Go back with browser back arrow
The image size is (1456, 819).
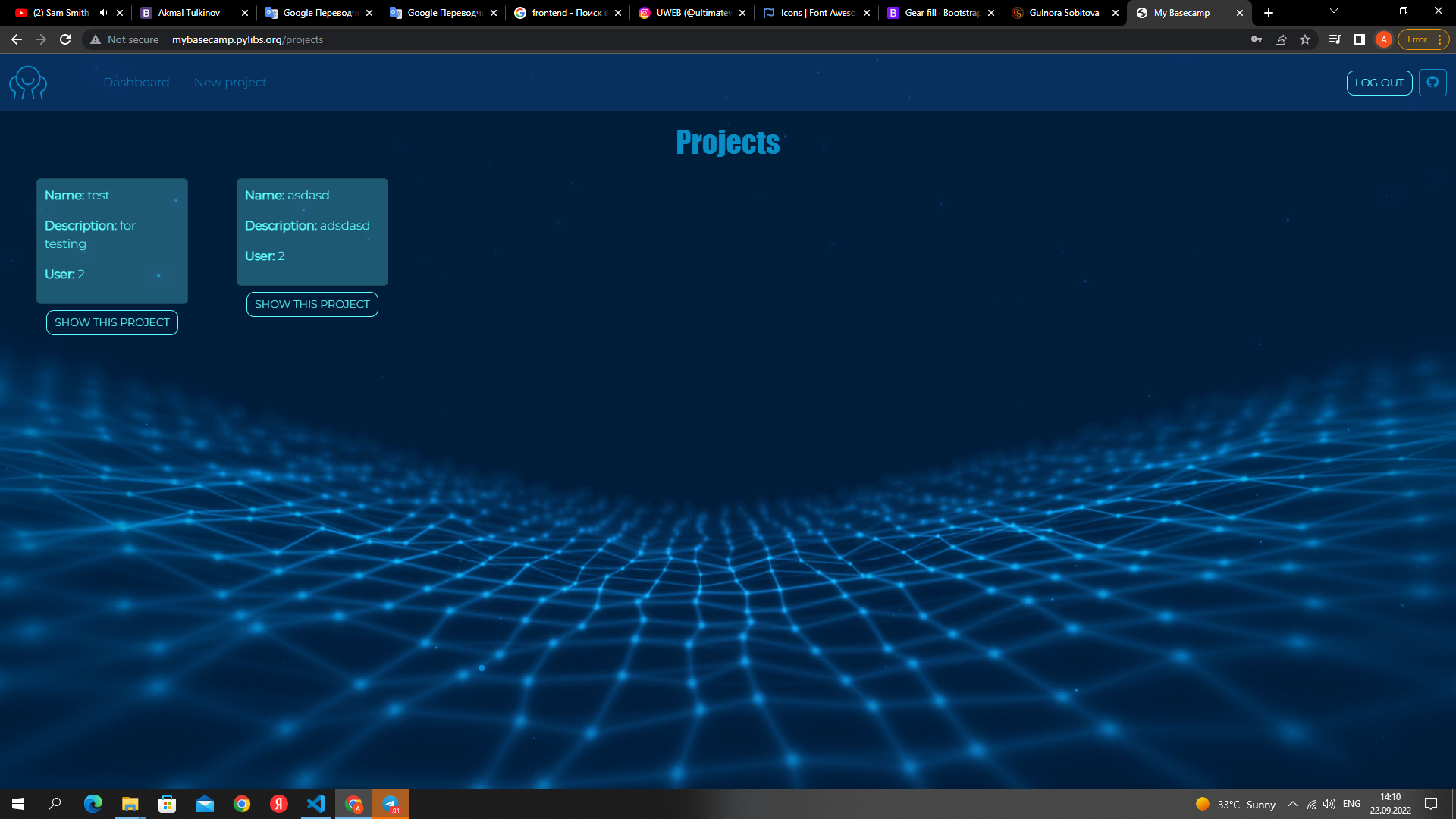pyautogui.click(x=17, y=39)
